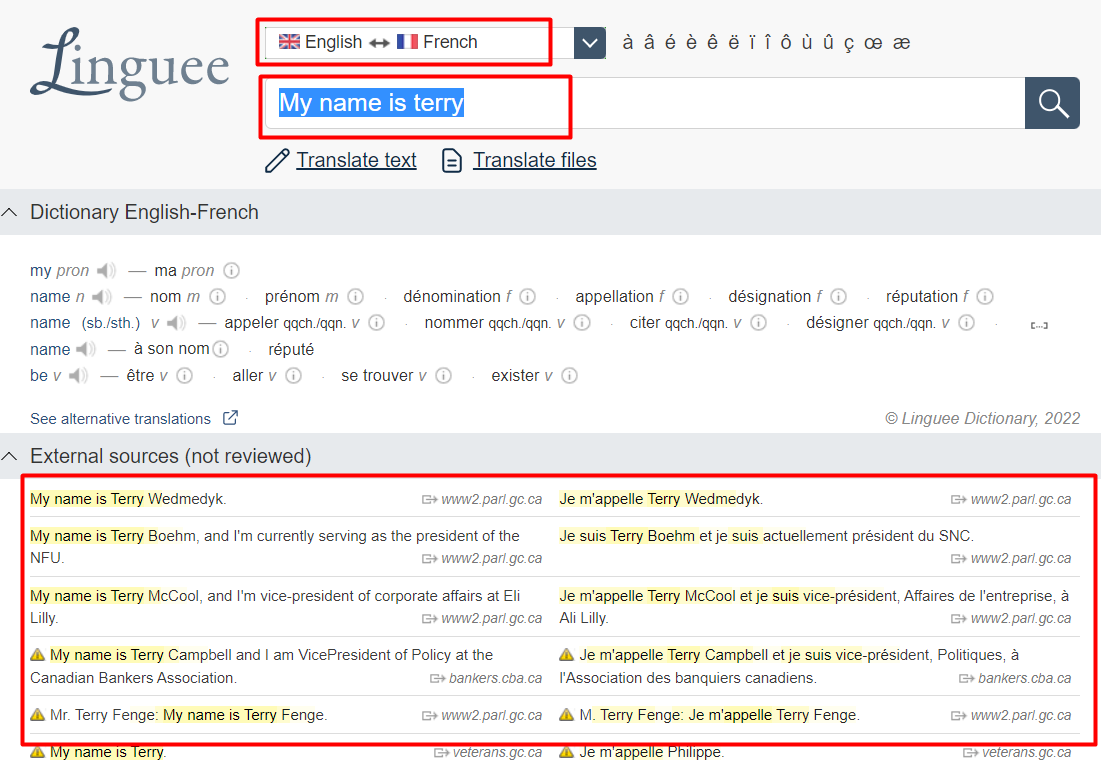Click the dictionary entry 'my'
1101x765 pixels.
[40, 271]
